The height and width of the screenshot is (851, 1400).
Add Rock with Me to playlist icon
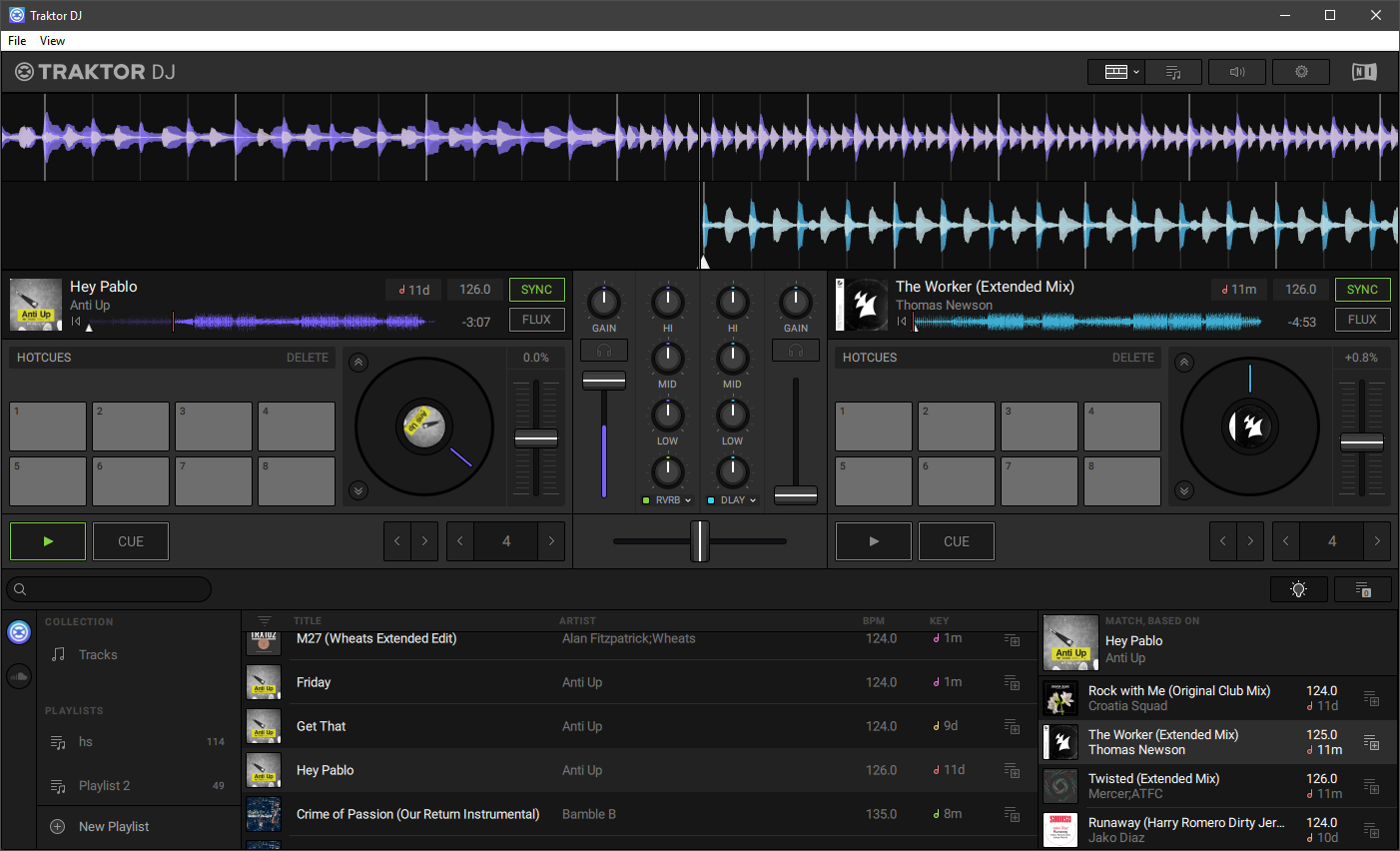click(1372, 699)
